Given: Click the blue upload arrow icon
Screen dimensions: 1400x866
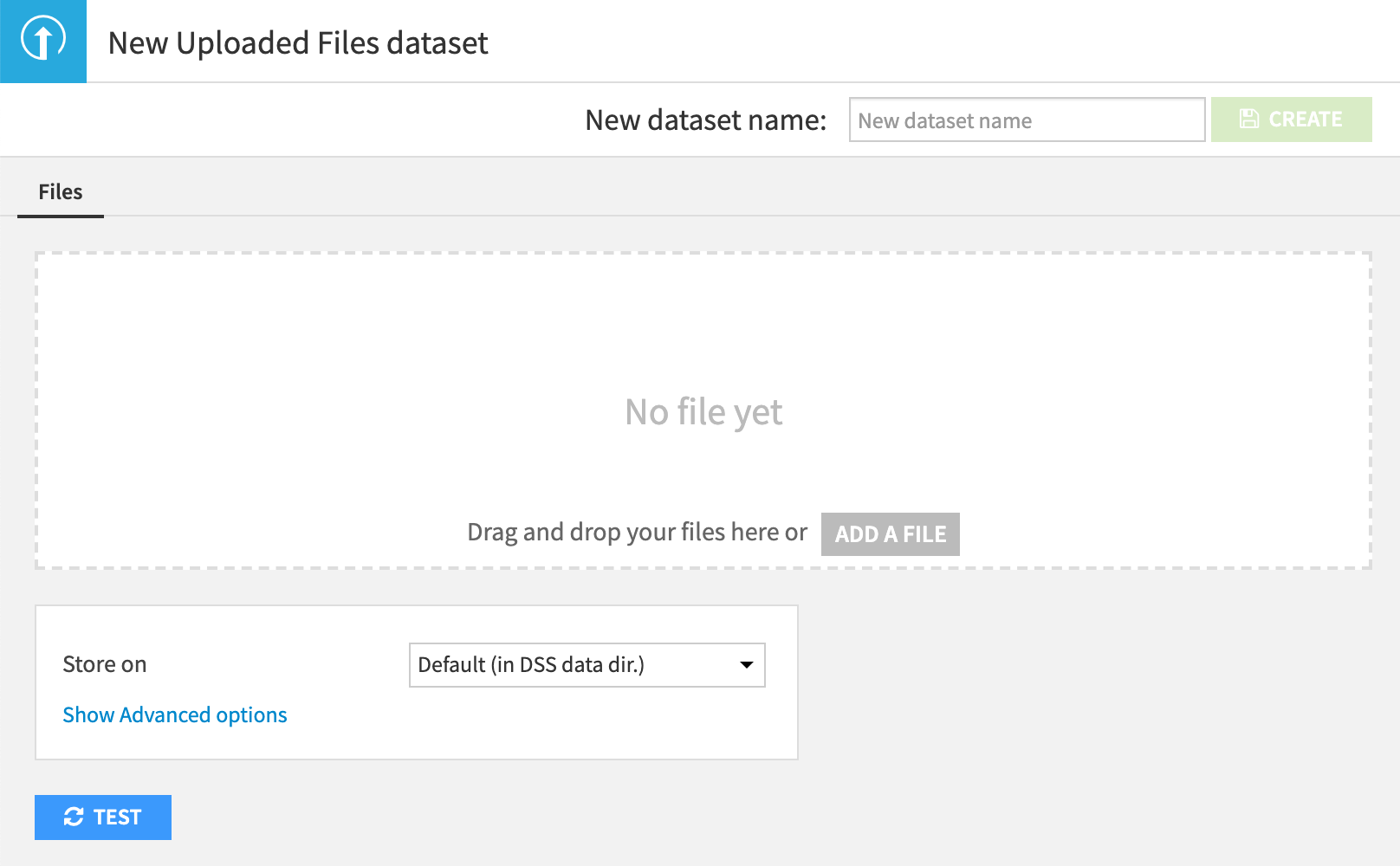Looking at the screenshot, I should 42,41.
